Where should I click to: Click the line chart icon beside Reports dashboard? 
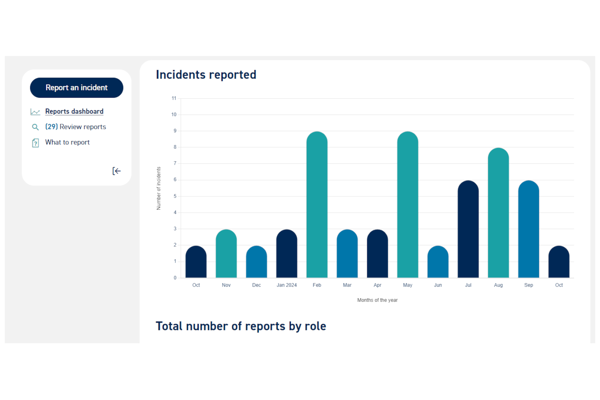pyautogui.click(x=36, y=112)
